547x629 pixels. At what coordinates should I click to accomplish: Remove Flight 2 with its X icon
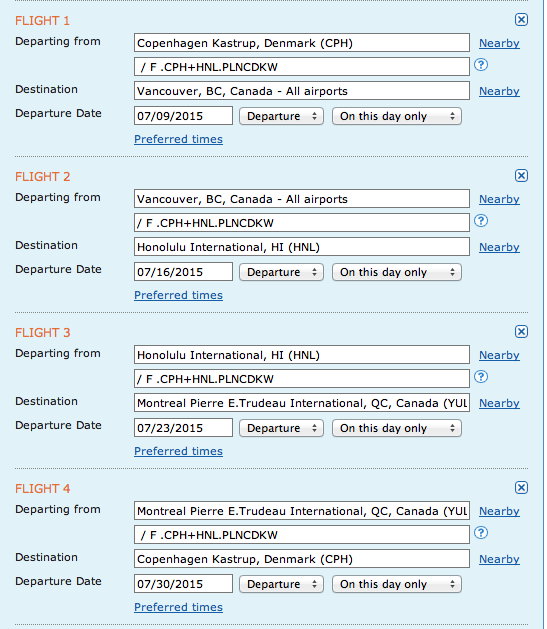pos(521,175)
